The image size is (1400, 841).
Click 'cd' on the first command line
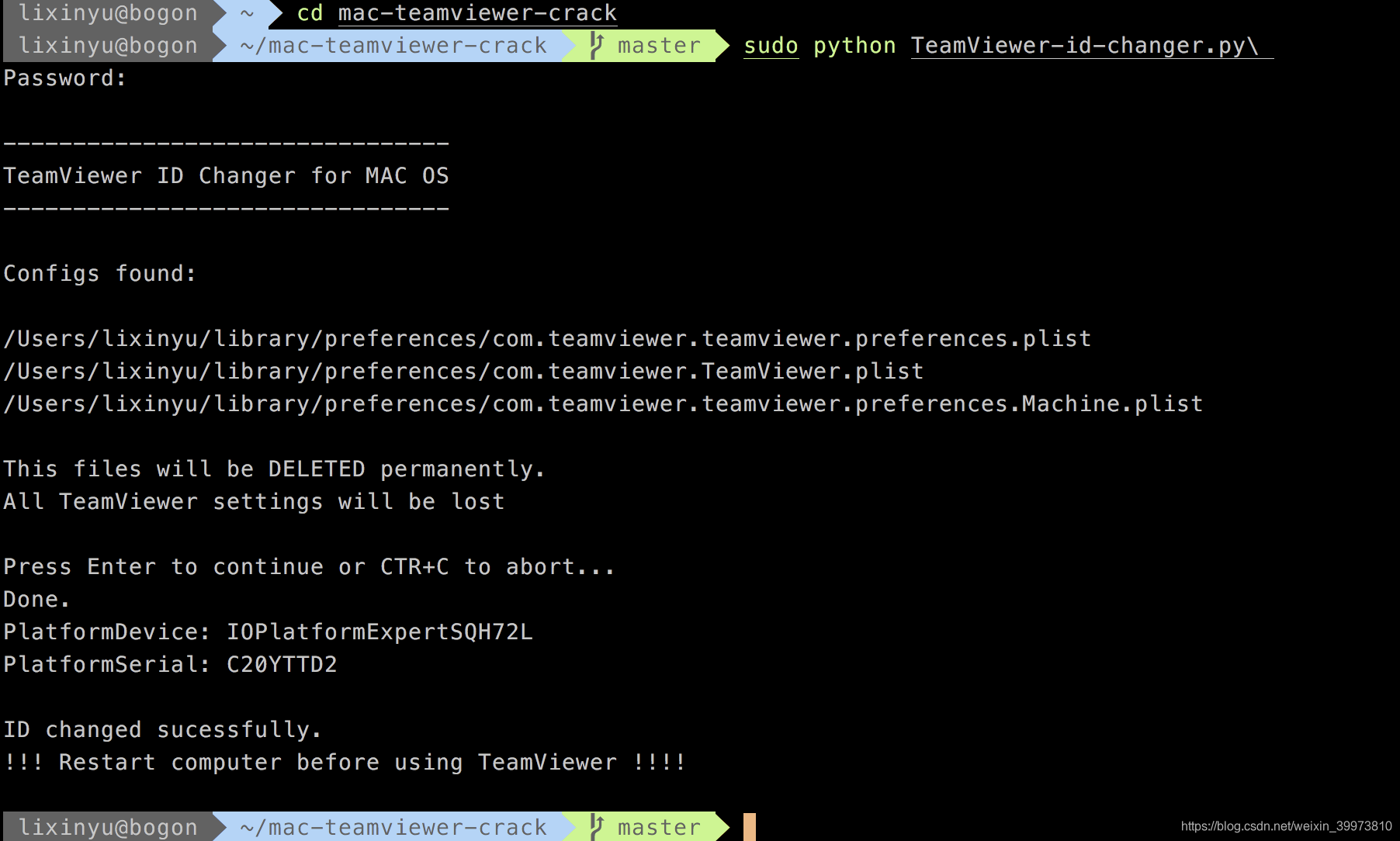pyautogui.click(x=310, y=13)
